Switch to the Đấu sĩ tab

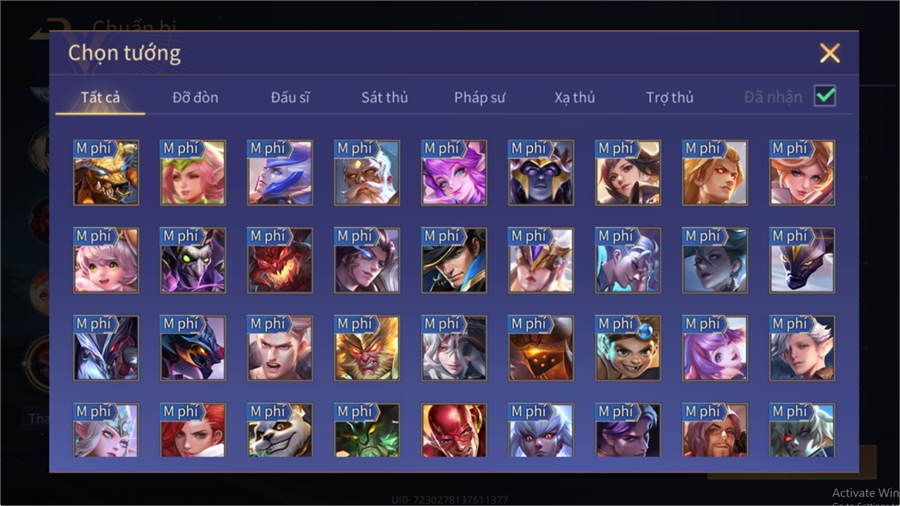click(290, 98)
